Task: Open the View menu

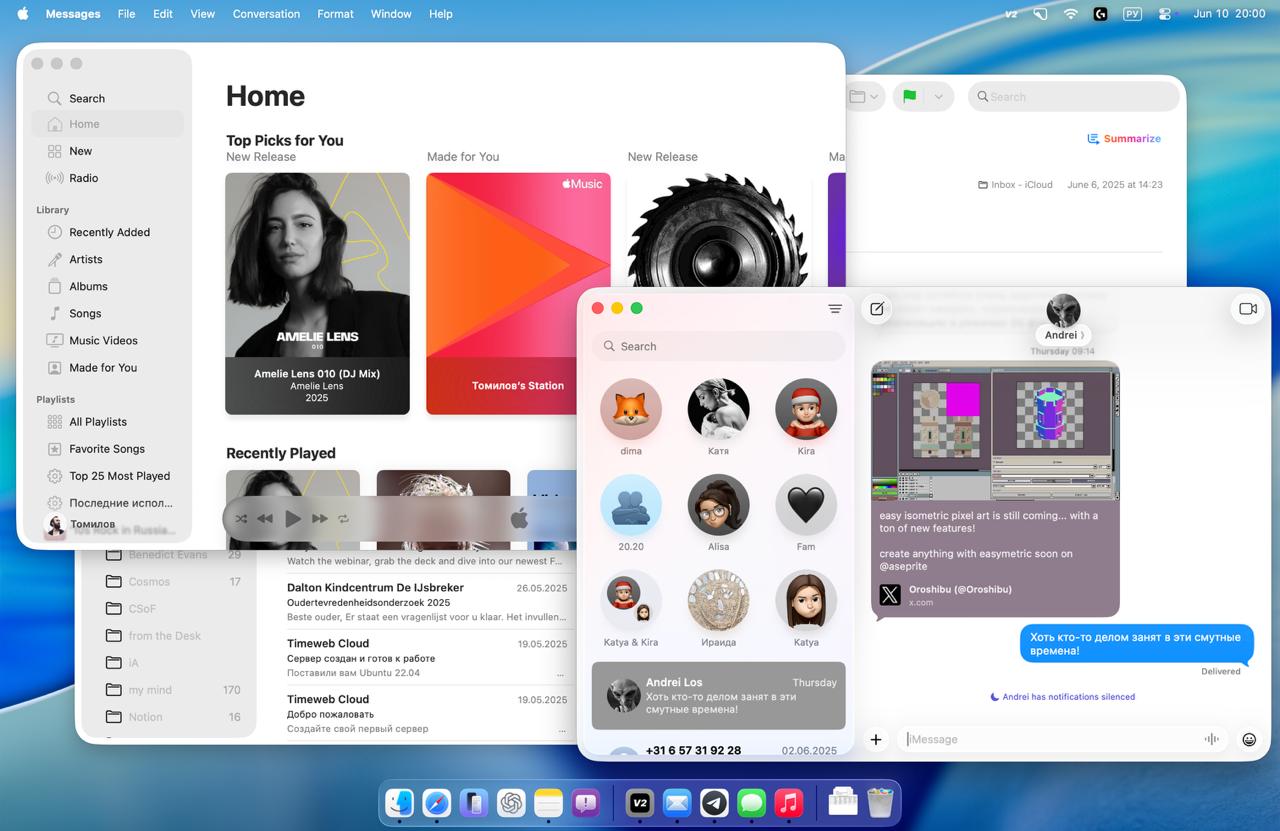Action: 203,14
